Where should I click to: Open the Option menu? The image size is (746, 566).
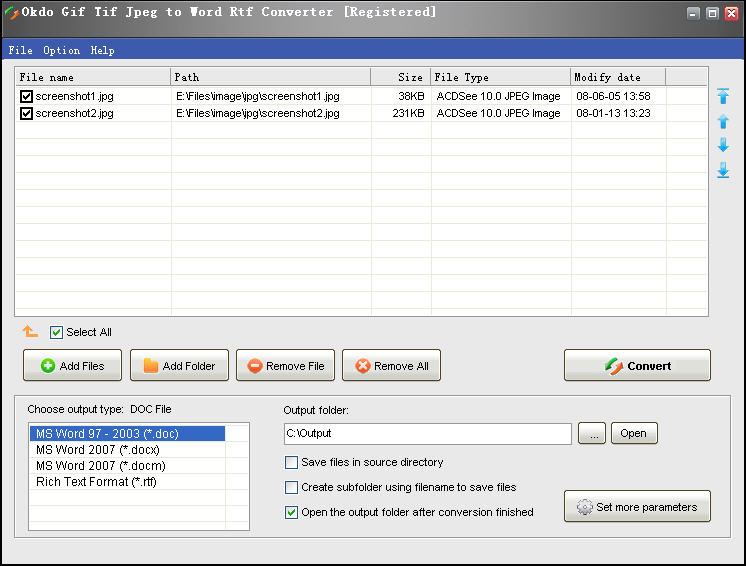click(x=61, y=50)
